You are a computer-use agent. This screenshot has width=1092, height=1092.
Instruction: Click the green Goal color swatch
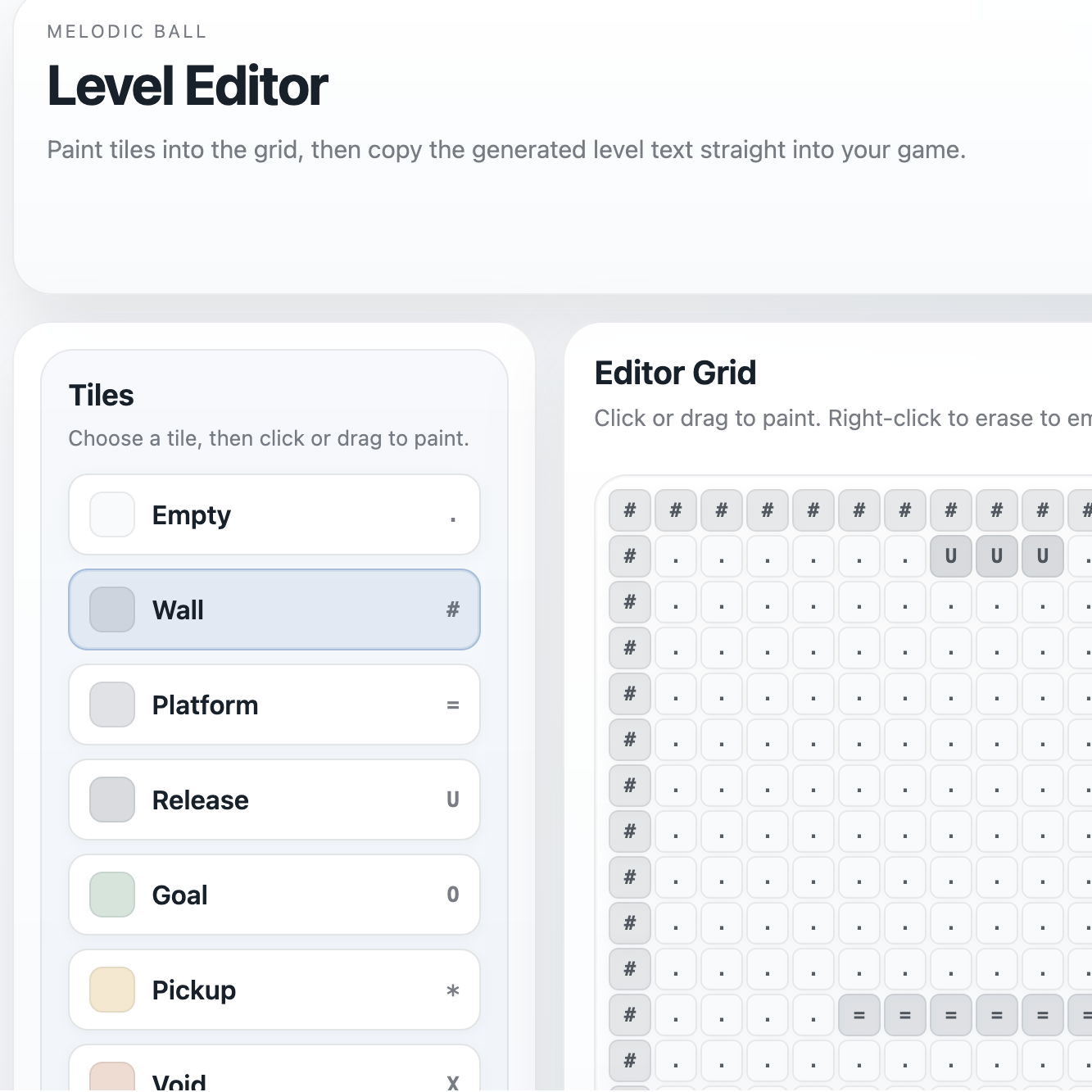coord(111,895)
